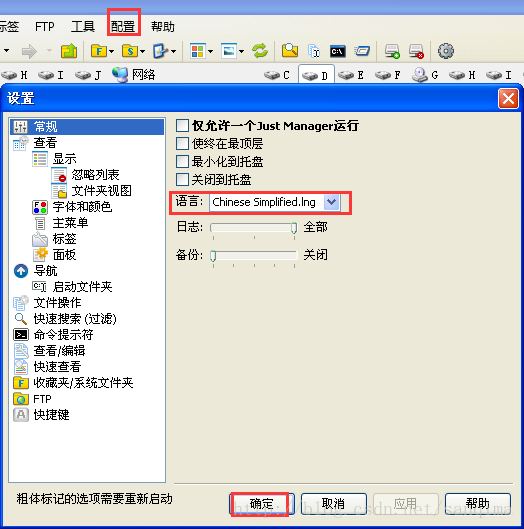Click the image preview toolbar icon
This screenshot has height=529, width=524.
[229, 51]
